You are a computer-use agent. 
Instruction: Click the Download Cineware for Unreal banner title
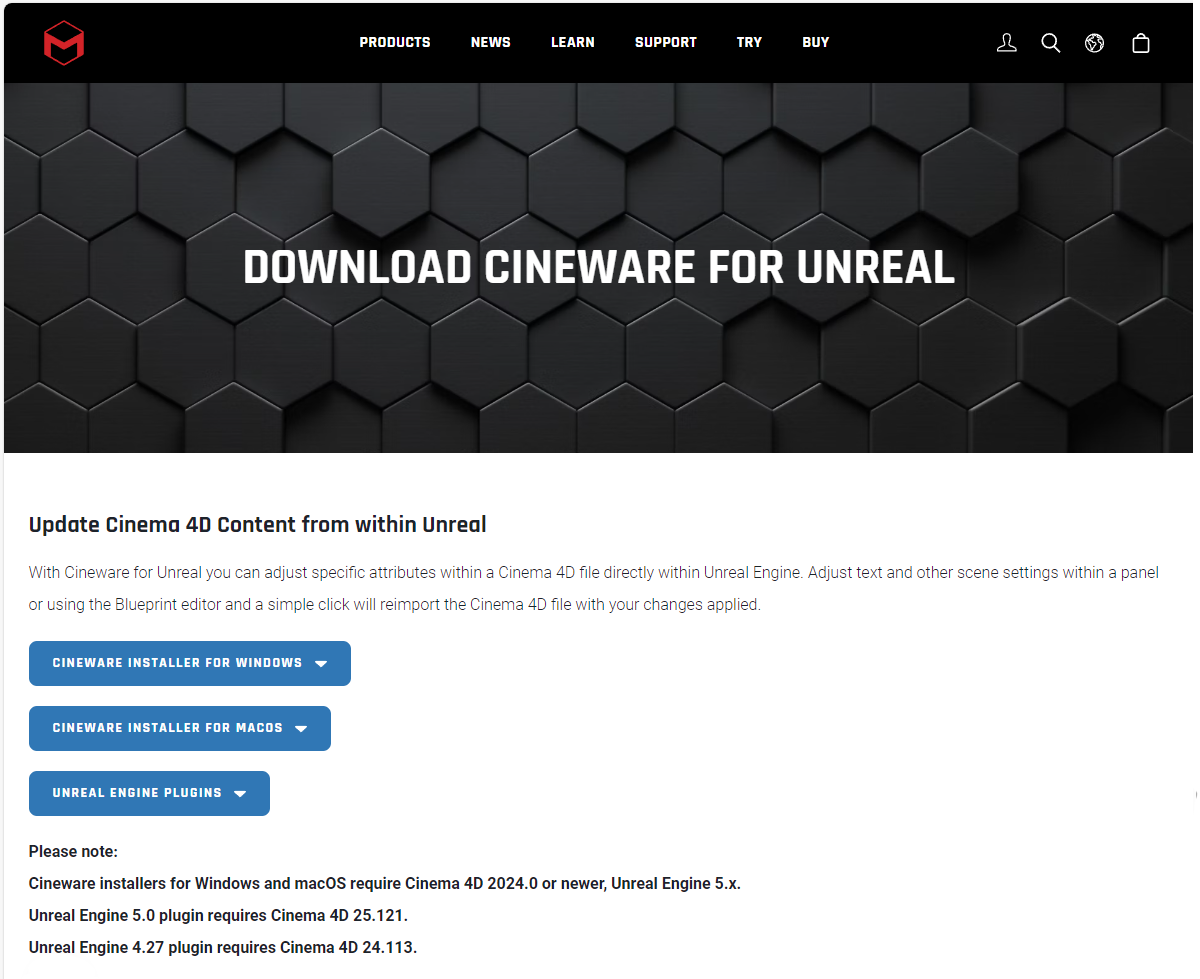[599, 268]
